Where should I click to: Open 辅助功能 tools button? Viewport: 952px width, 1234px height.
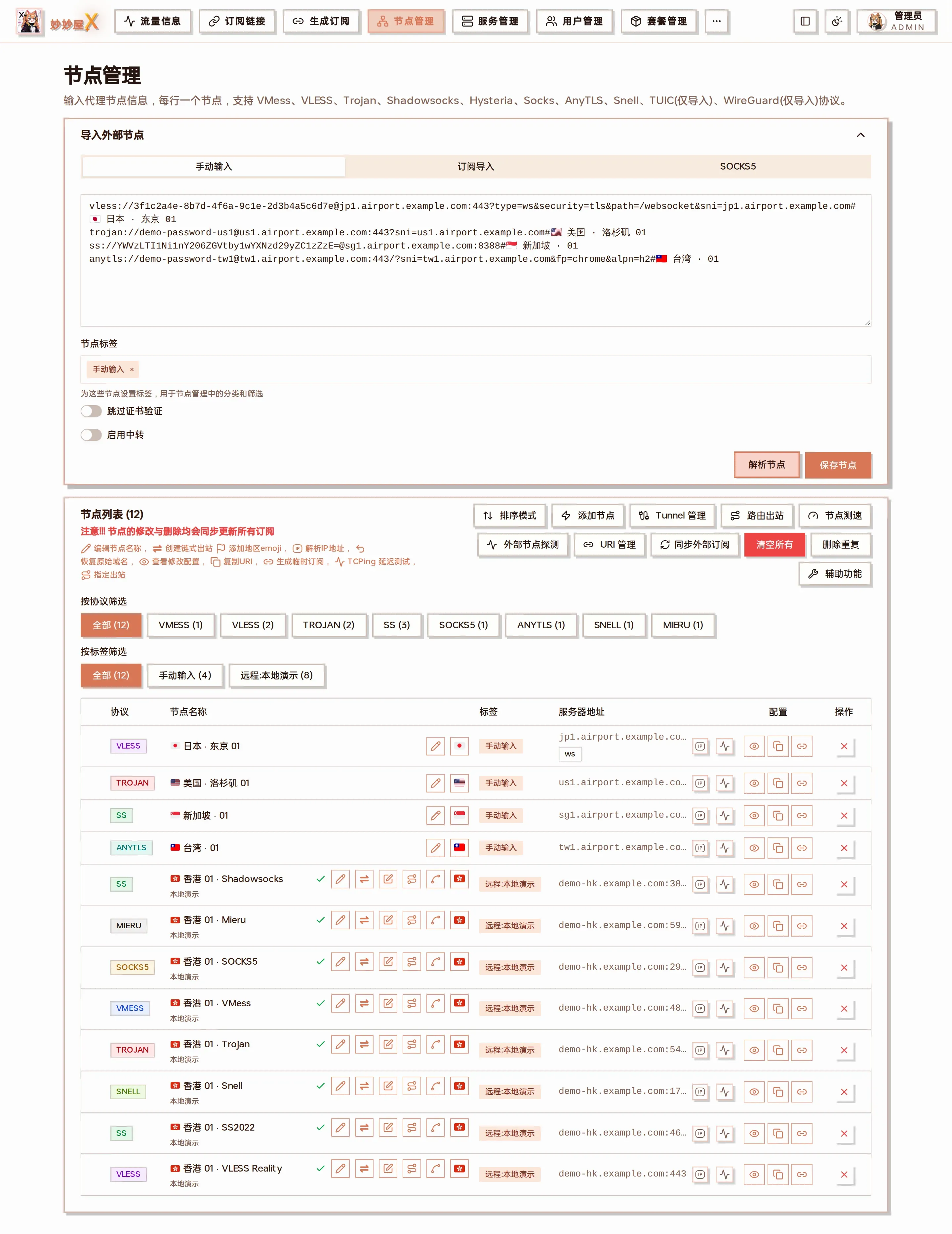click(835, 573)
